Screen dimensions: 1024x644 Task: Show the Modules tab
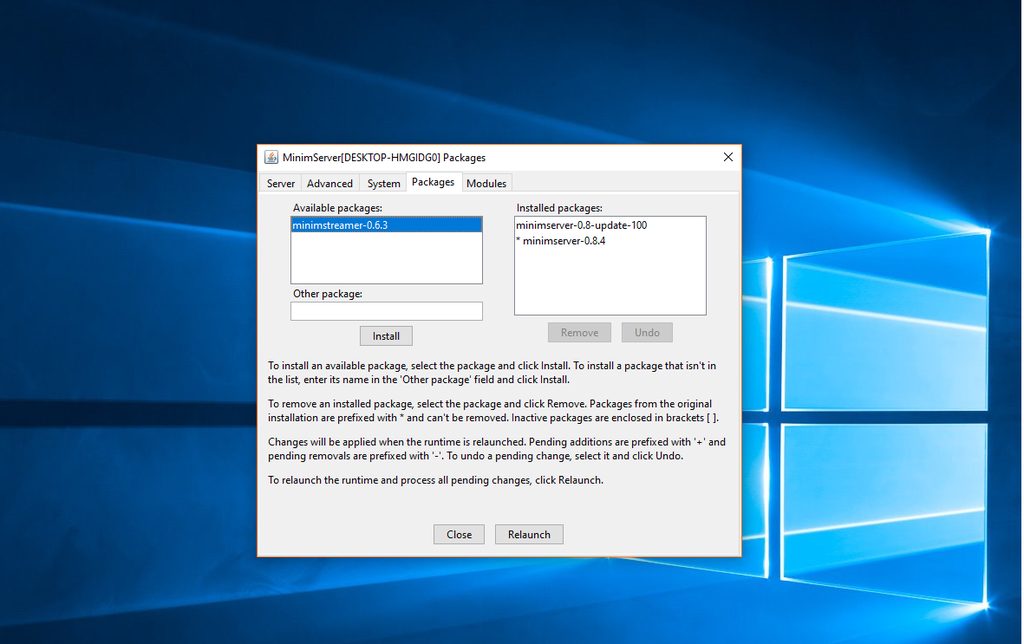[x=486, y=183]
